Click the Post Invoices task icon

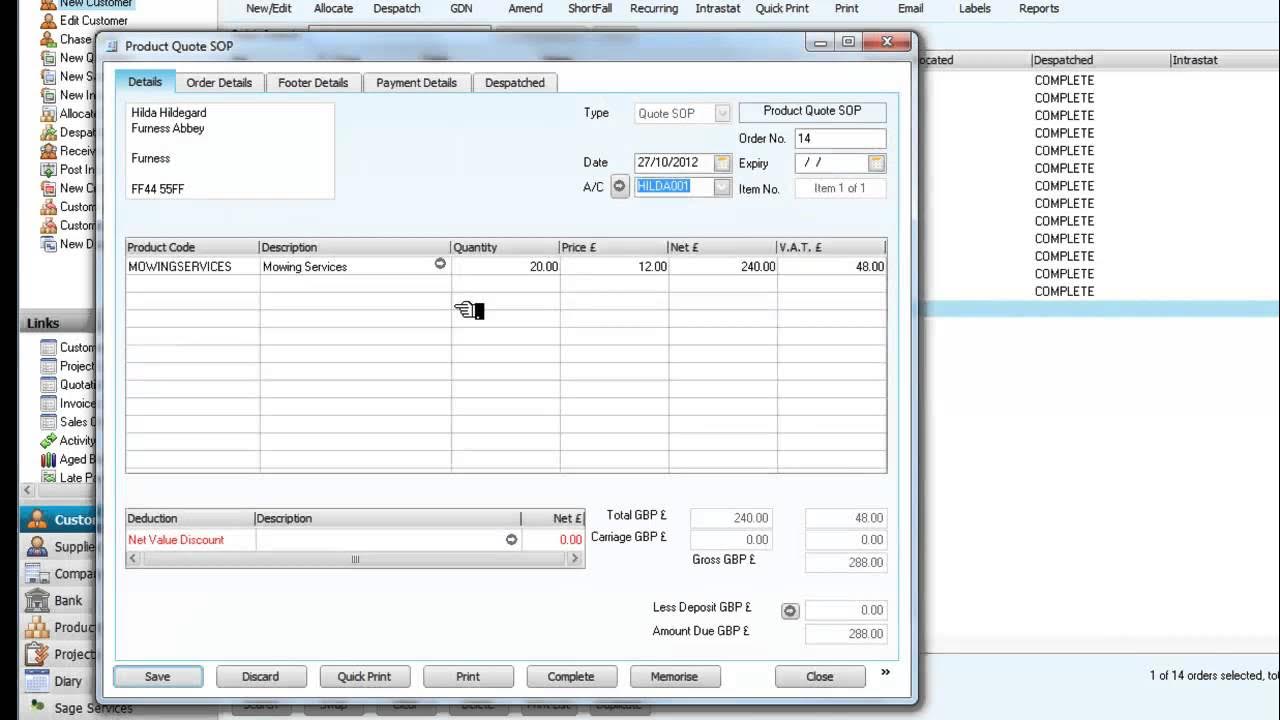tap(48, 169)
